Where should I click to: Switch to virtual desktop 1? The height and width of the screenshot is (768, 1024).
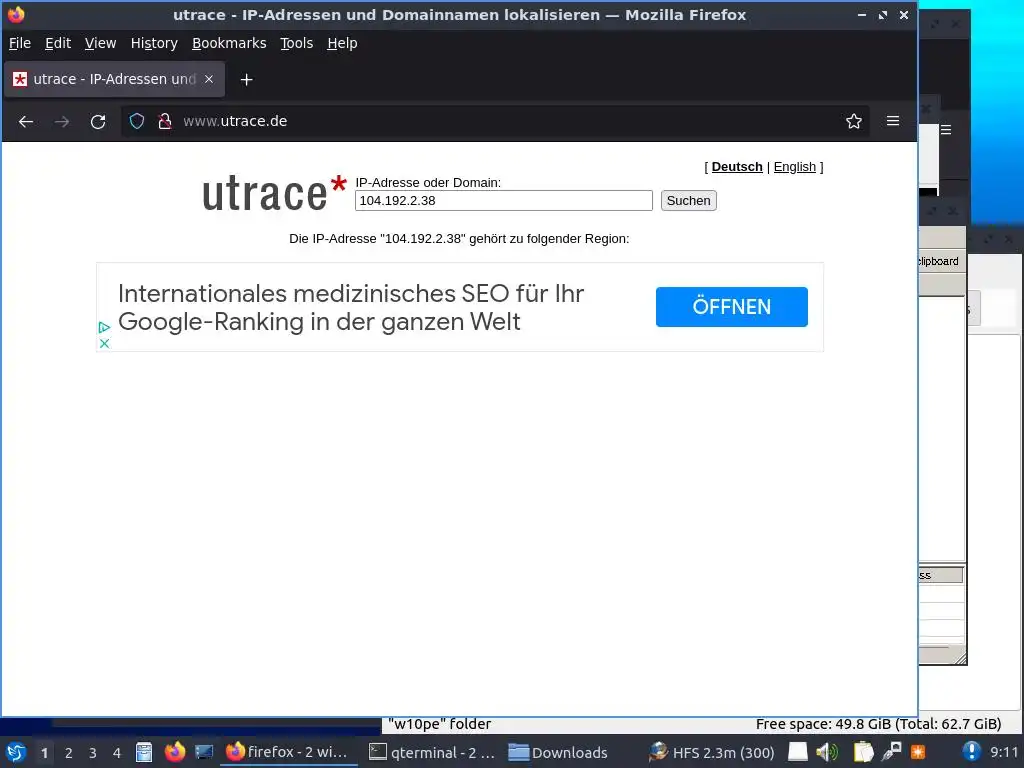coord(44,753)
